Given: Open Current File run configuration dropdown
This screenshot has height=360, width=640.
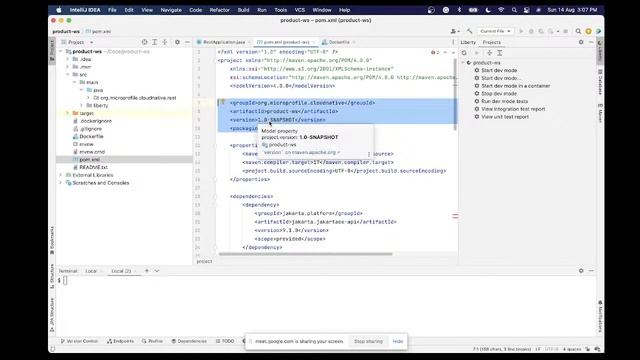Looking at the screenshot, I should 495,31.
